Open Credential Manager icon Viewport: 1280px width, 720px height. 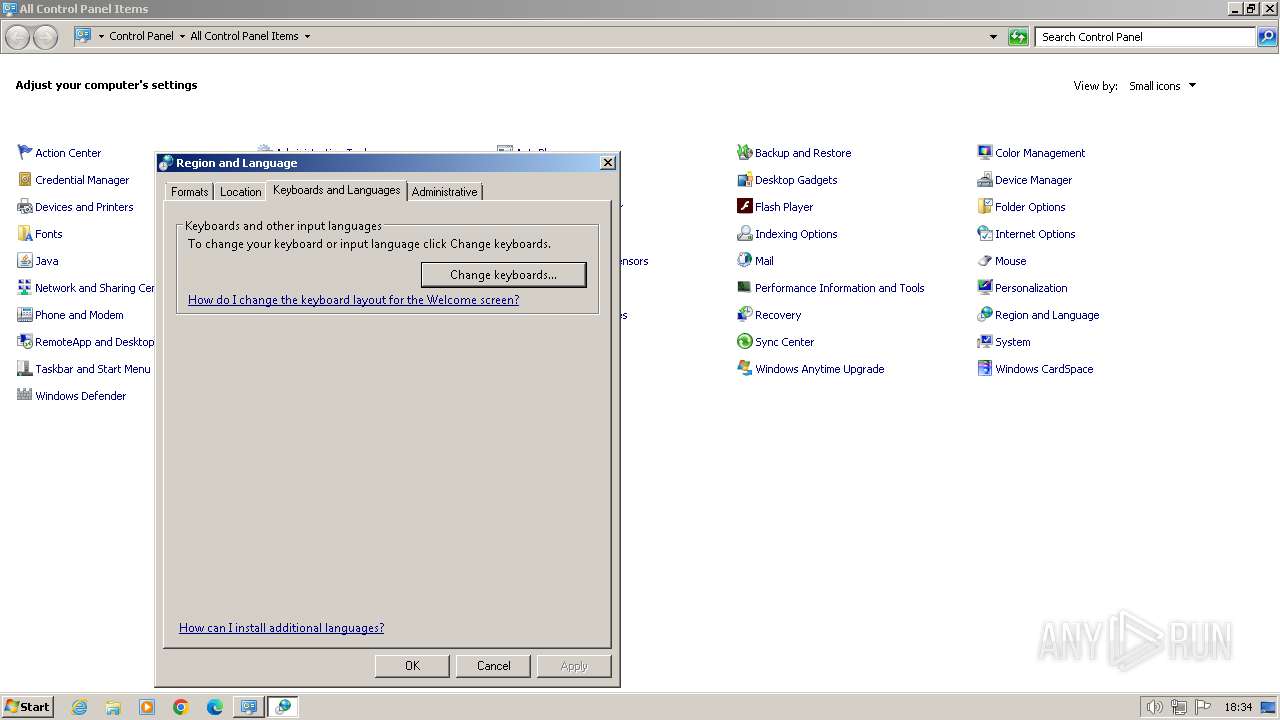pyautogui.click(x=25, y=180)
